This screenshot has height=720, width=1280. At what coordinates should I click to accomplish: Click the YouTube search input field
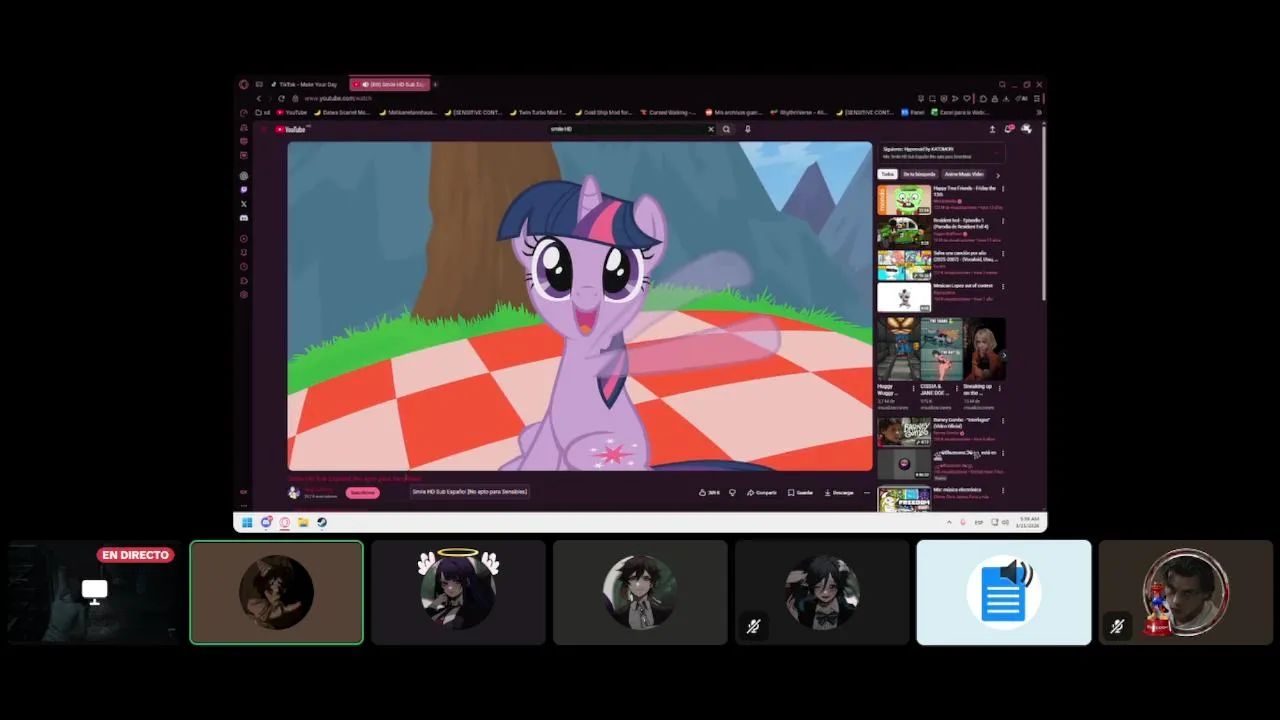tap(627, 129)
